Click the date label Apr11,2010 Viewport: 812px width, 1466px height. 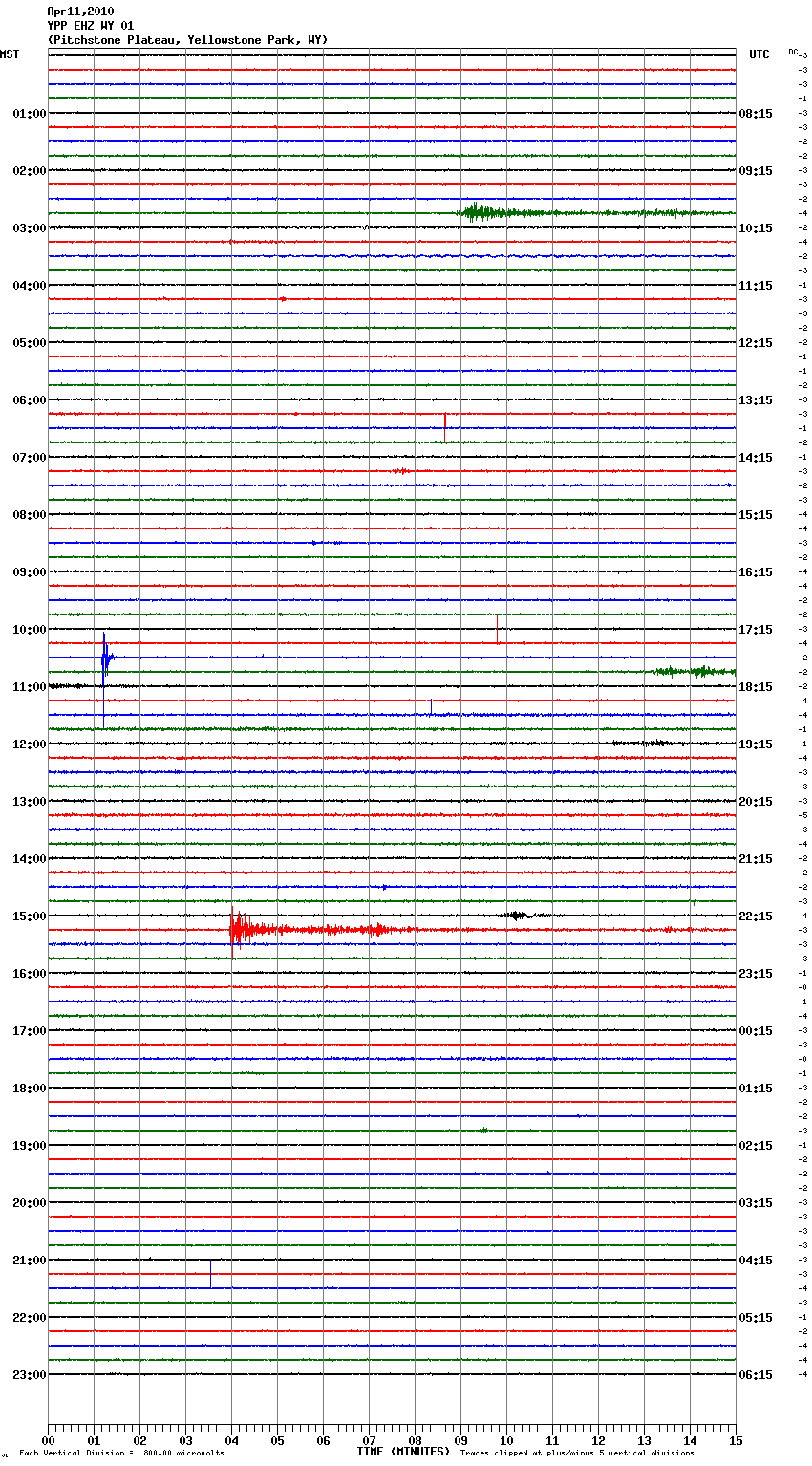click(80, 11)
